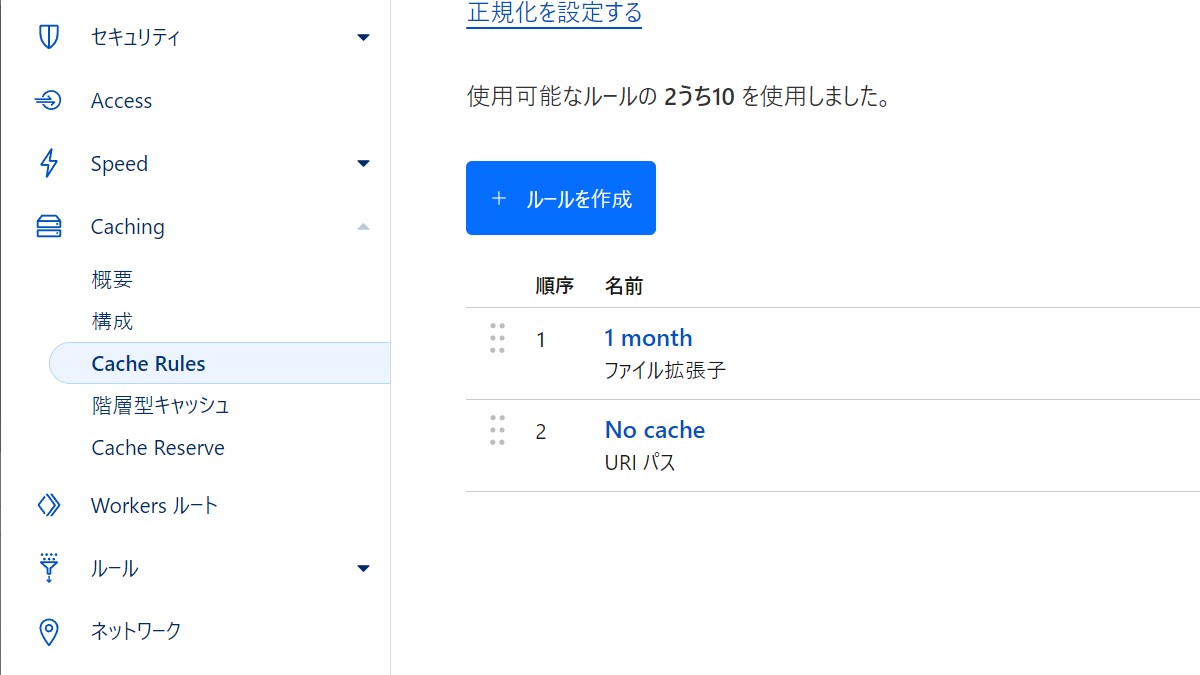This screenshot has height=675, width=1200.
Task: Expand the Speed section arrow
Action: pyautogui.click(x=363, y=164)
